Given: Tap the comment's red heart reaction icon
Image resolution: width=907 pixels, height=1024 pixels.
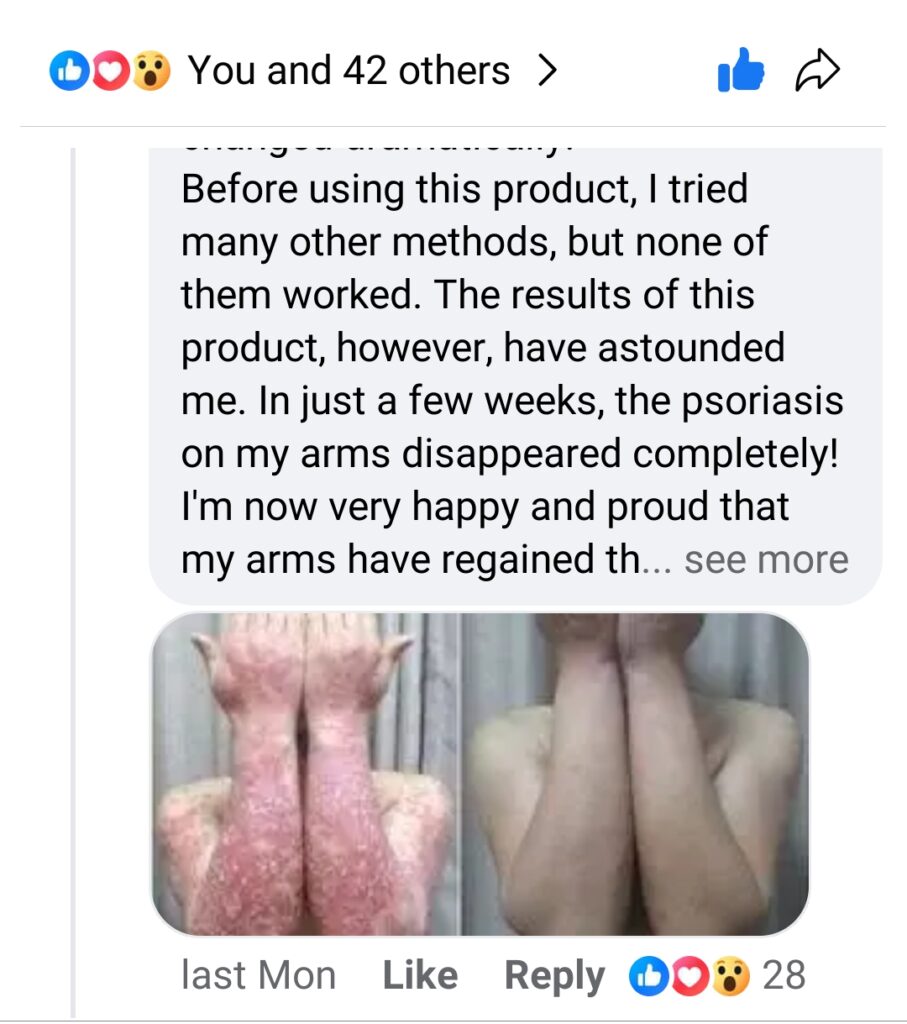Looking at the screenshot, I should tap(689, 975).
